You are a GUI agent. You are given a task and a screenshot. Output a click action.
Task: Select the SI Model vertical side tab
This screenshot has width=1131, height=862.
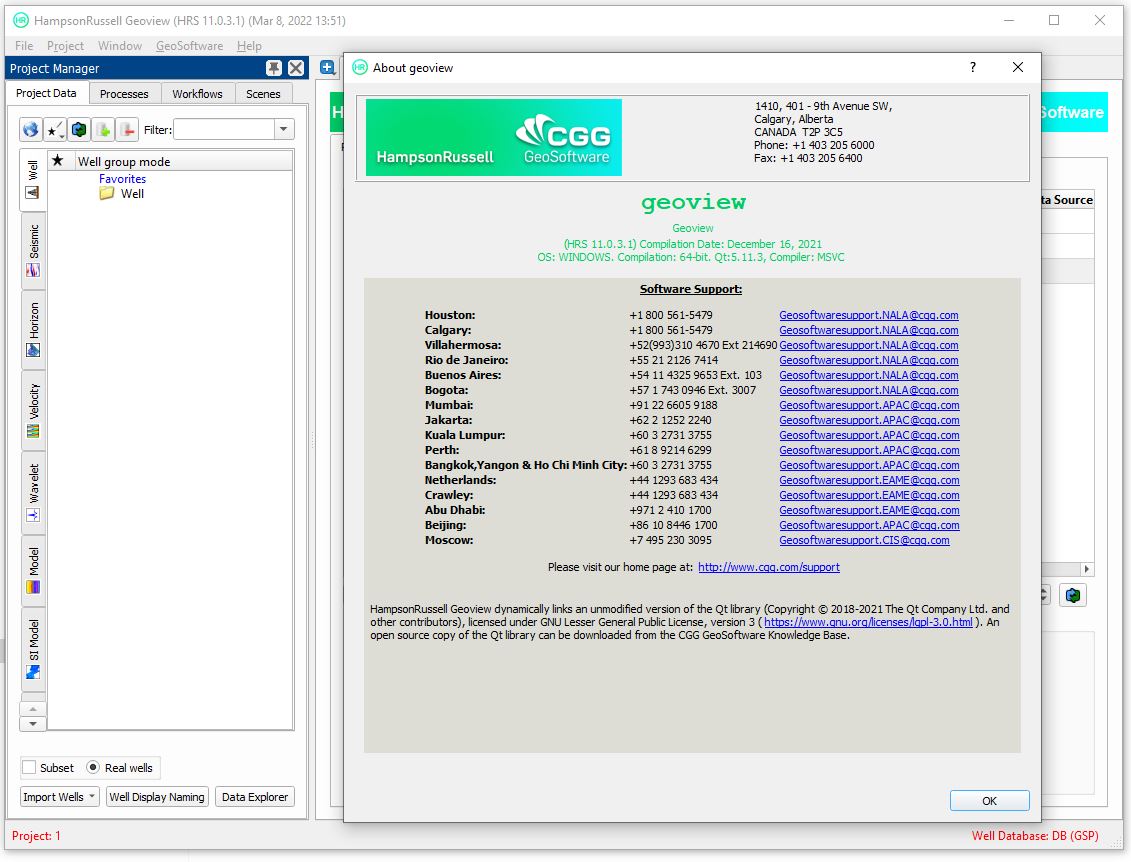coord(33,649)
